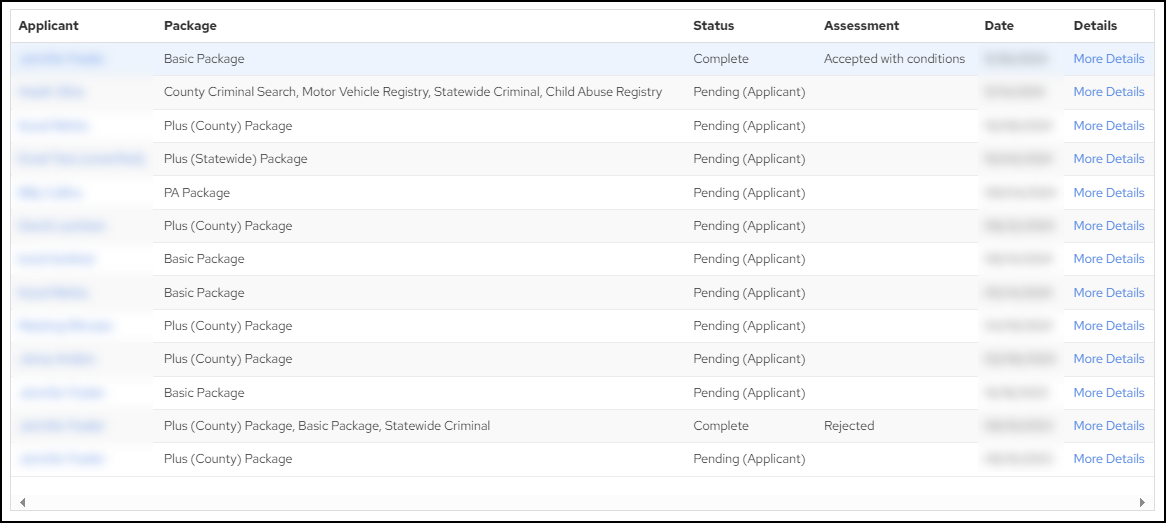The height and width of the screenshot is (523, 1166).
Task: Open More Details in the last table row
Action: click(1108, 459)
